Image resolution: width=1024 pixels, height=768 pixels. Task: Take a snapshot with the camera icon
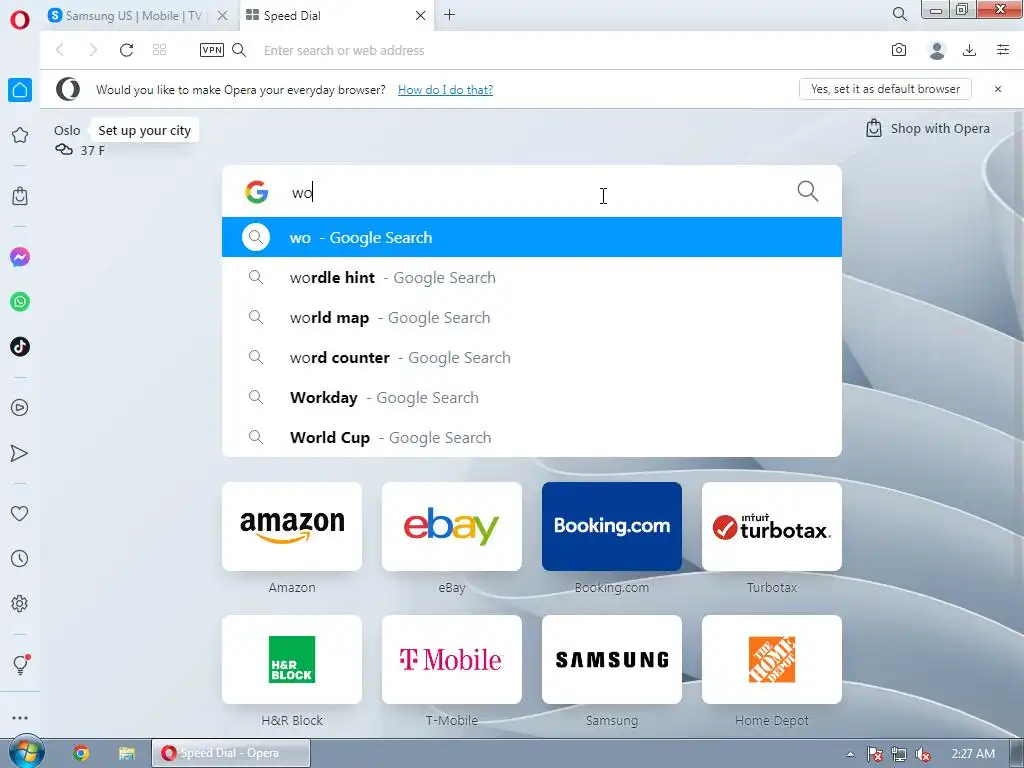pos(899,50)
